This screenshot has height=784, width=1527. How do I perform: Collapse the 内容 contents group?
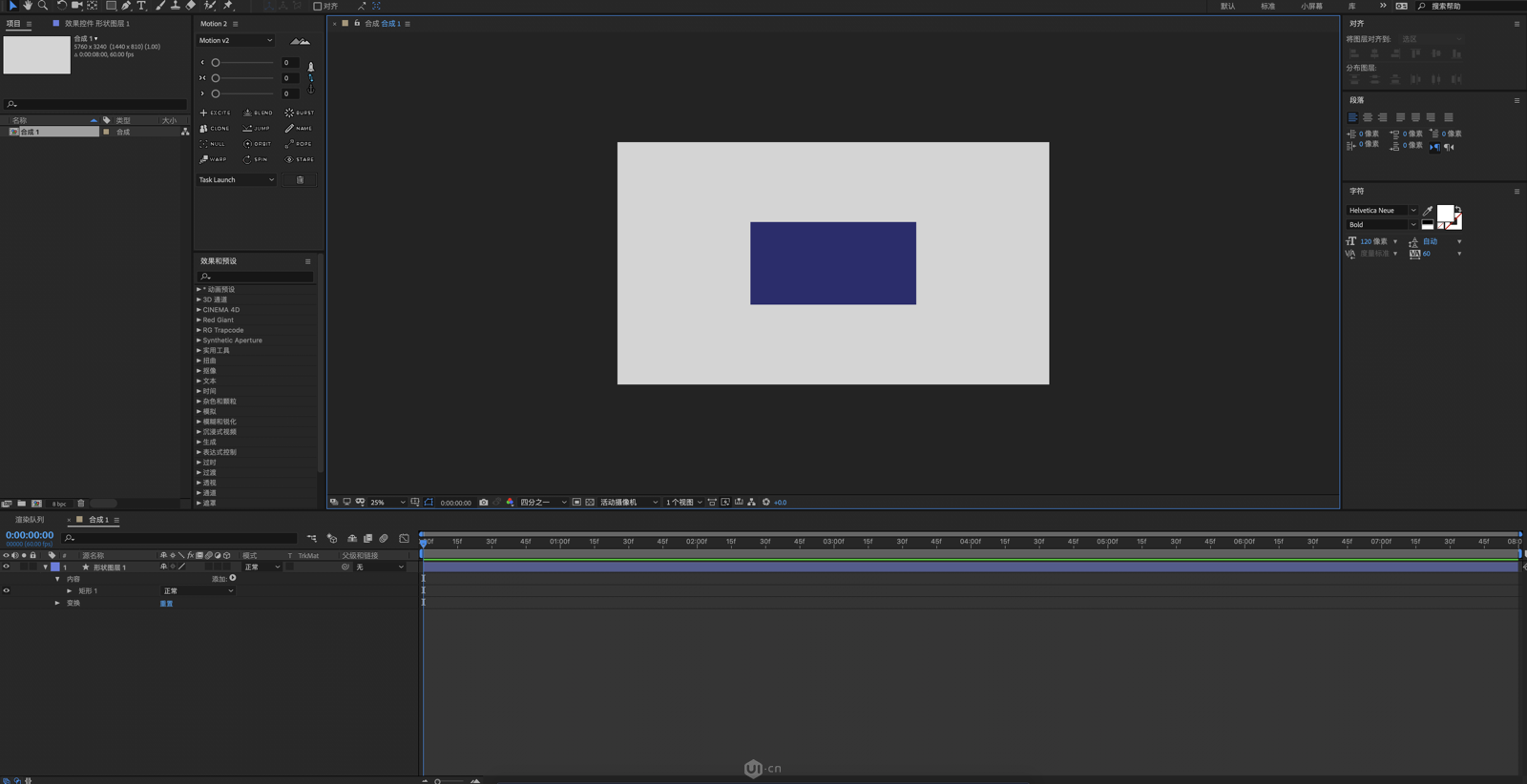[x=57, y=579]
